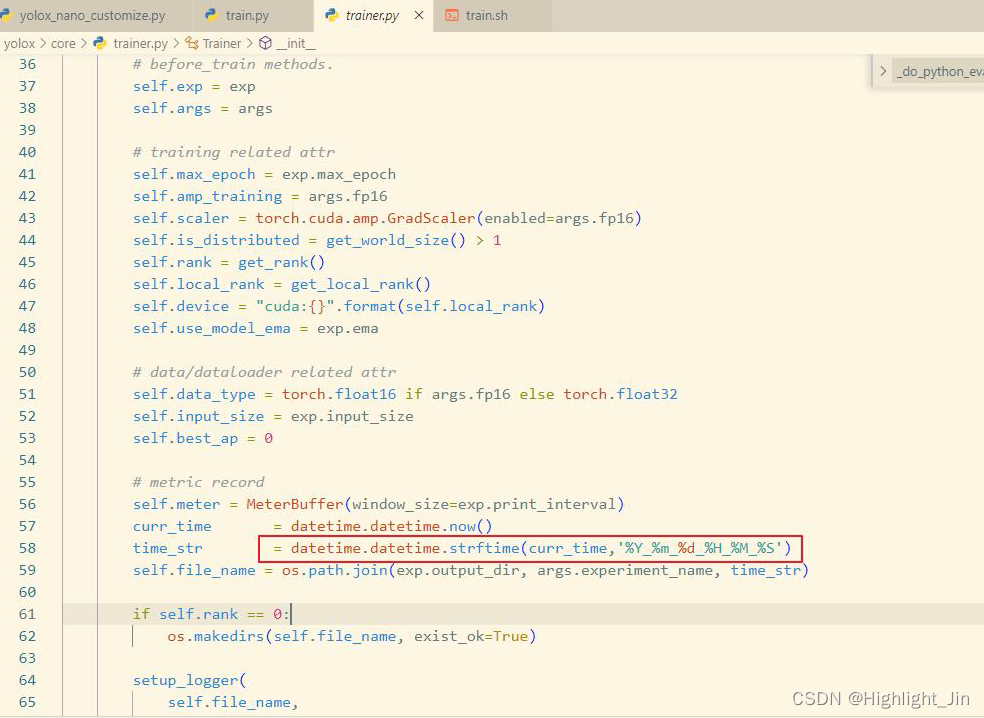Click the Python icon on train.py tab
The height and width of the screenshot is (718, 984).
coord(211,15)
